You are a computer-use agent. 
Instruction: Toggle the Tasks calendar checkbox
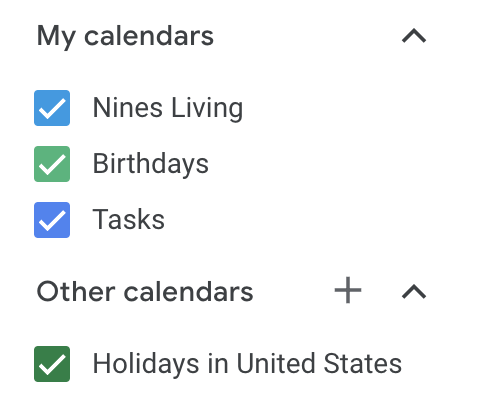pos(52,220)
